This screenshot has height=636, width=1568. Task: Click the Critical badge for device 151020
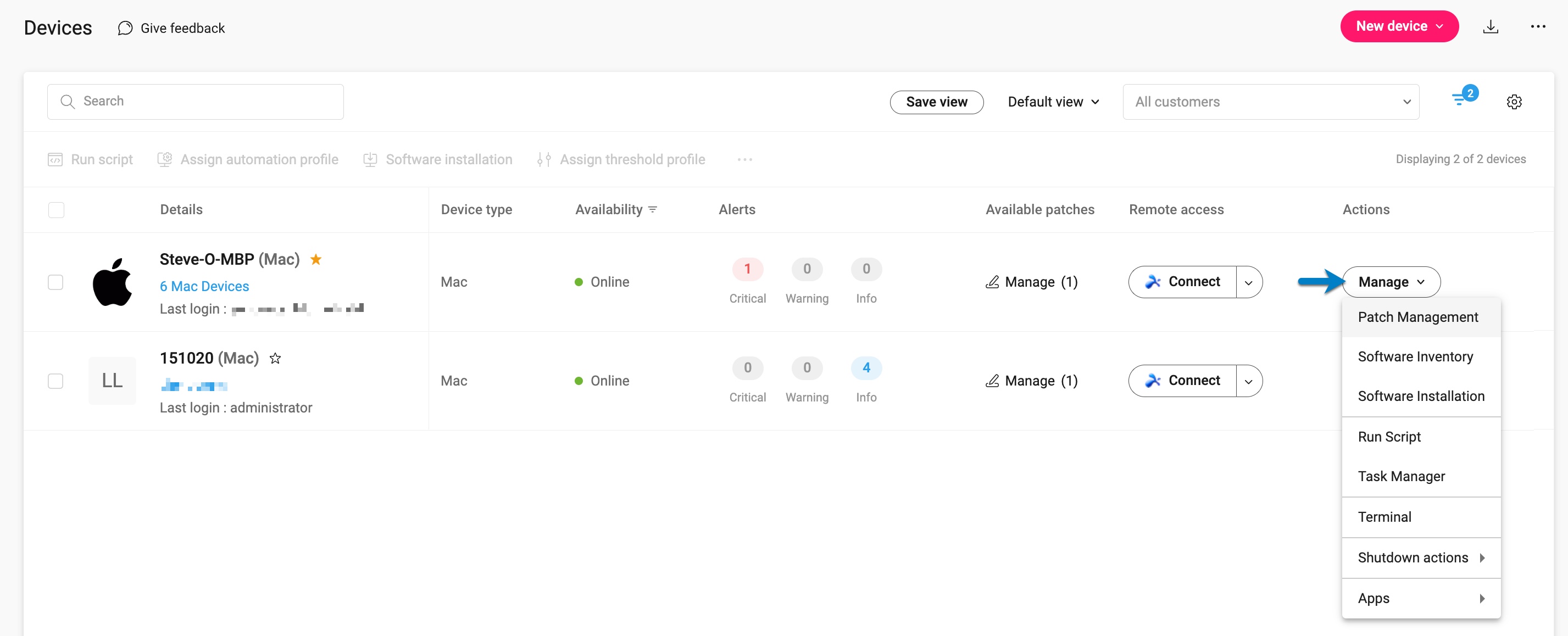(x=747, y=367)
